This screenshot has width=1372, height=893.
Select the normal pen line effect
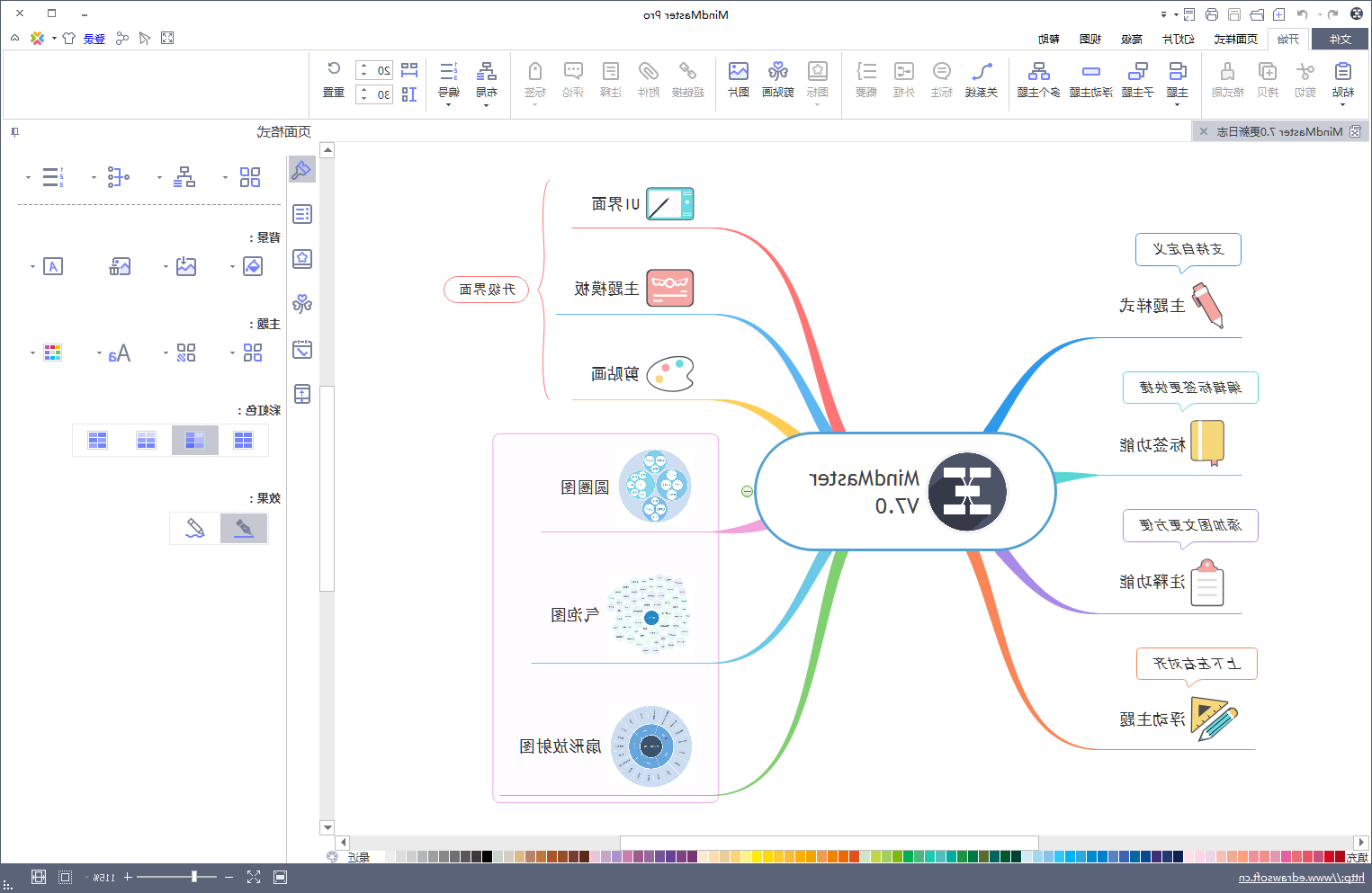click(244, 529)
